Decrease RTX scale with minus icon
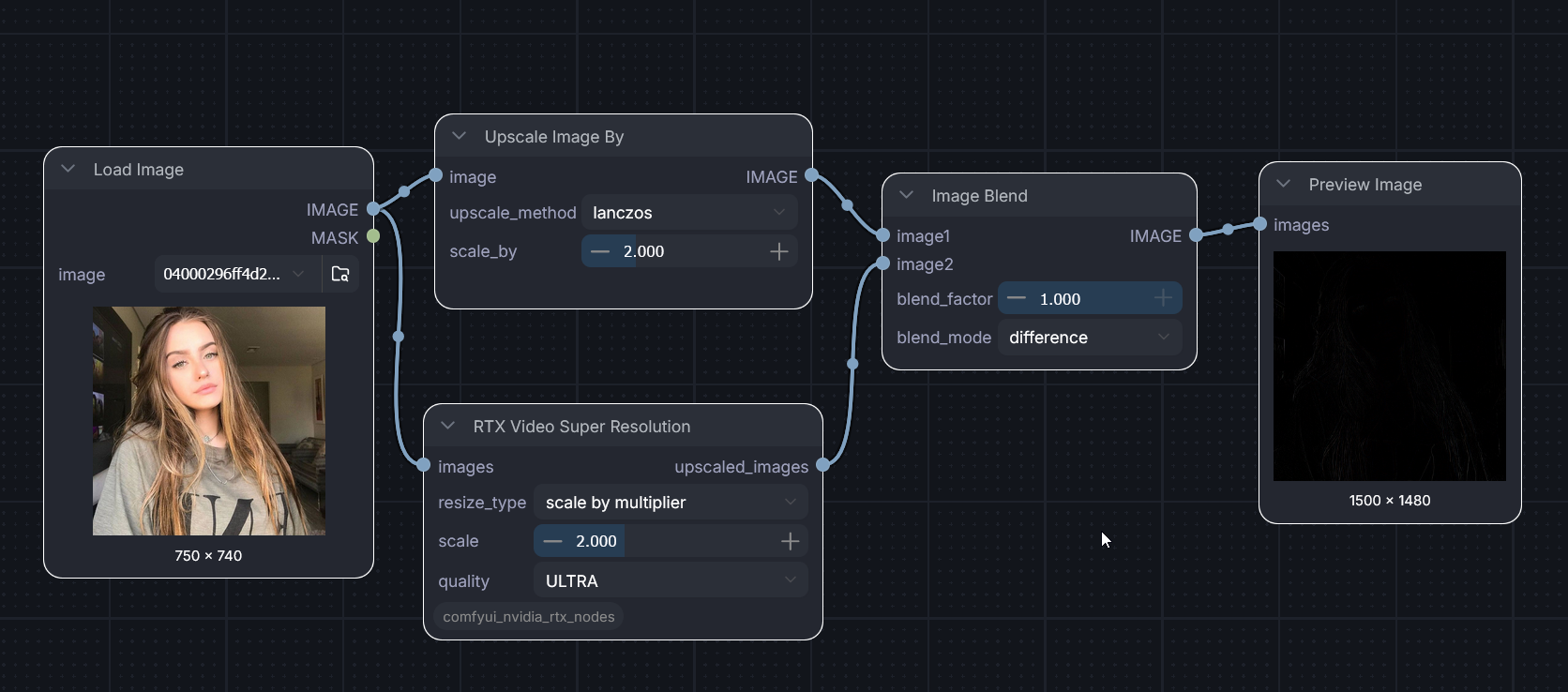This screenshot has width=1568, height=692. click(552, 541)
